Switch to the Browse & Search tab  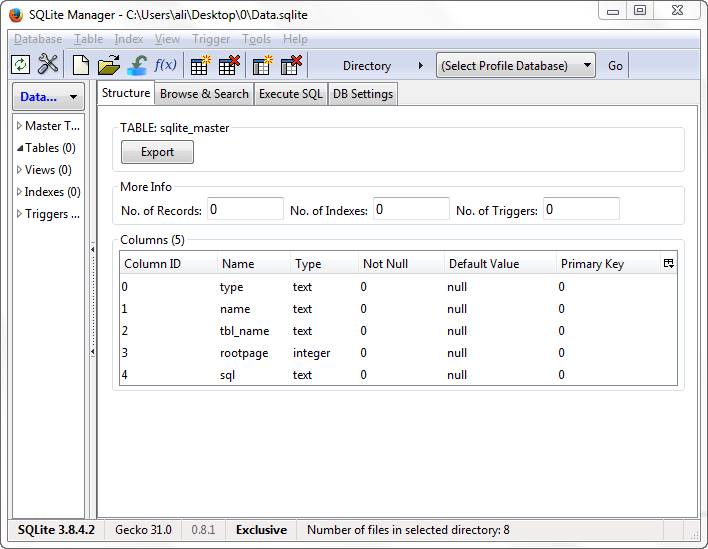tap(204, 94)
